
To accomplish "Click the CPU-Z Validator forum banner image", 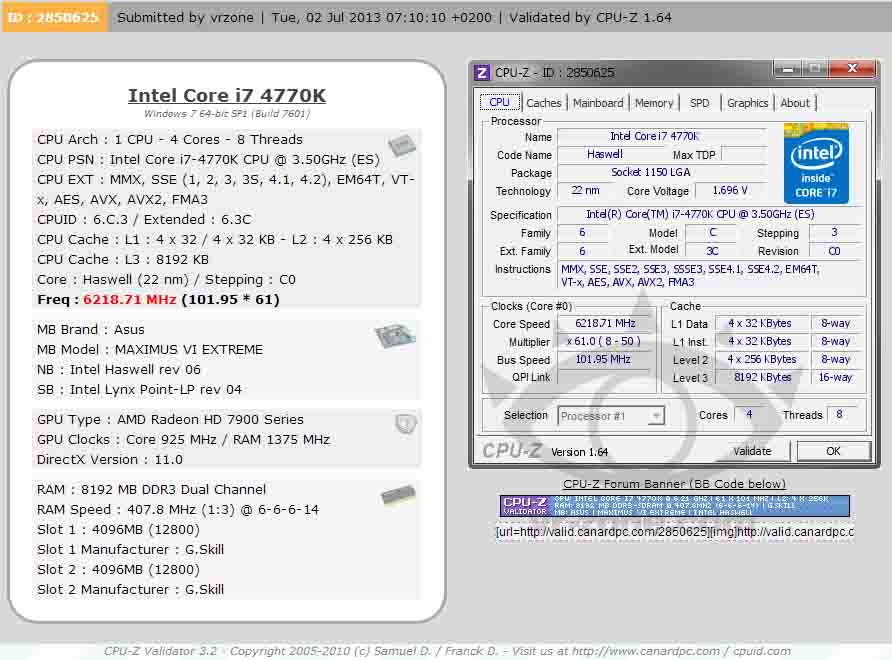I will coord(675,506).
